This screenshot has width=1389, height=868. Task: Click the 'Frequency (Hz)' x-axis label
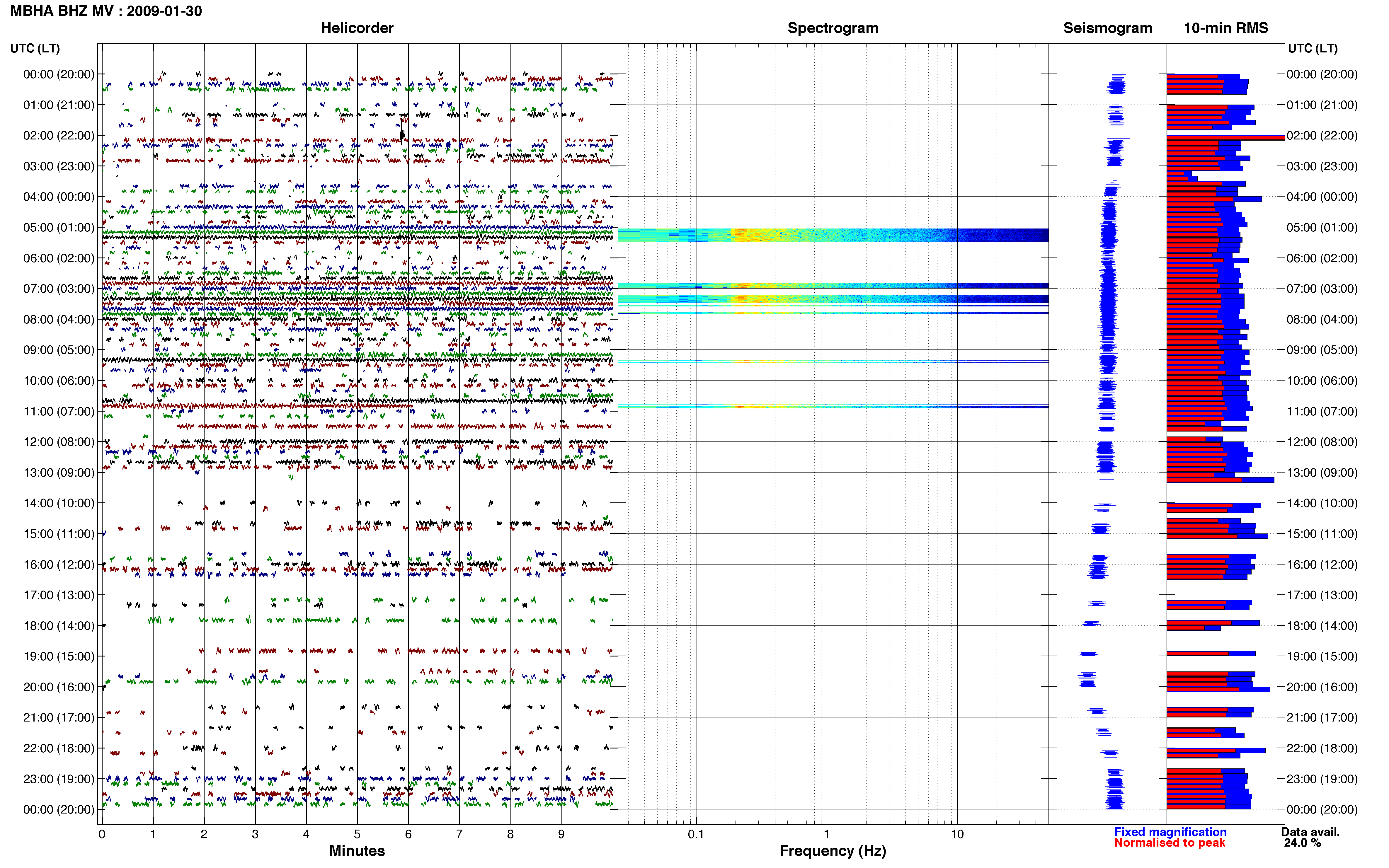833,851
